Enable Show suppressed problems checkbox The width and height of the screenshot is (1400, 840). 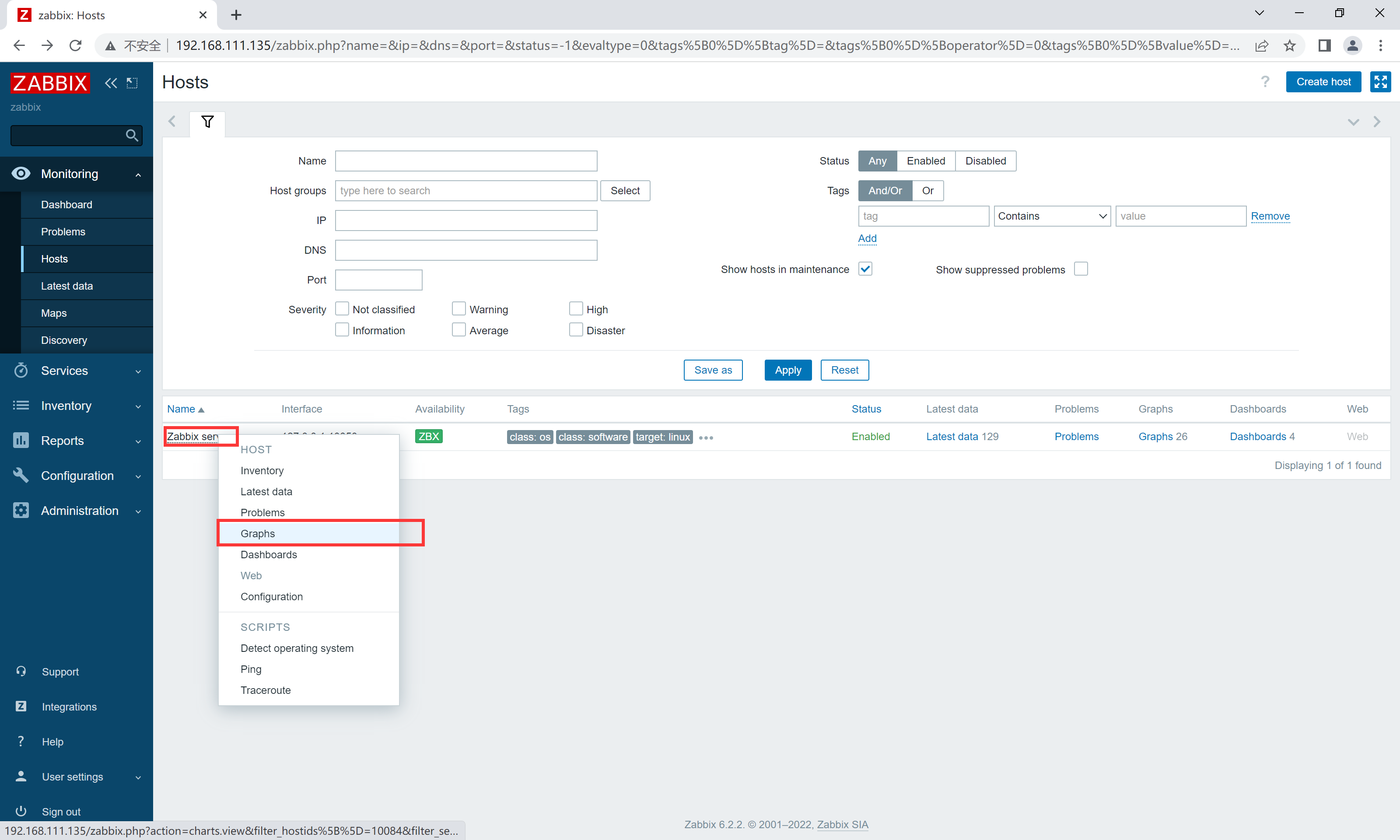(x=1081, y=269)
